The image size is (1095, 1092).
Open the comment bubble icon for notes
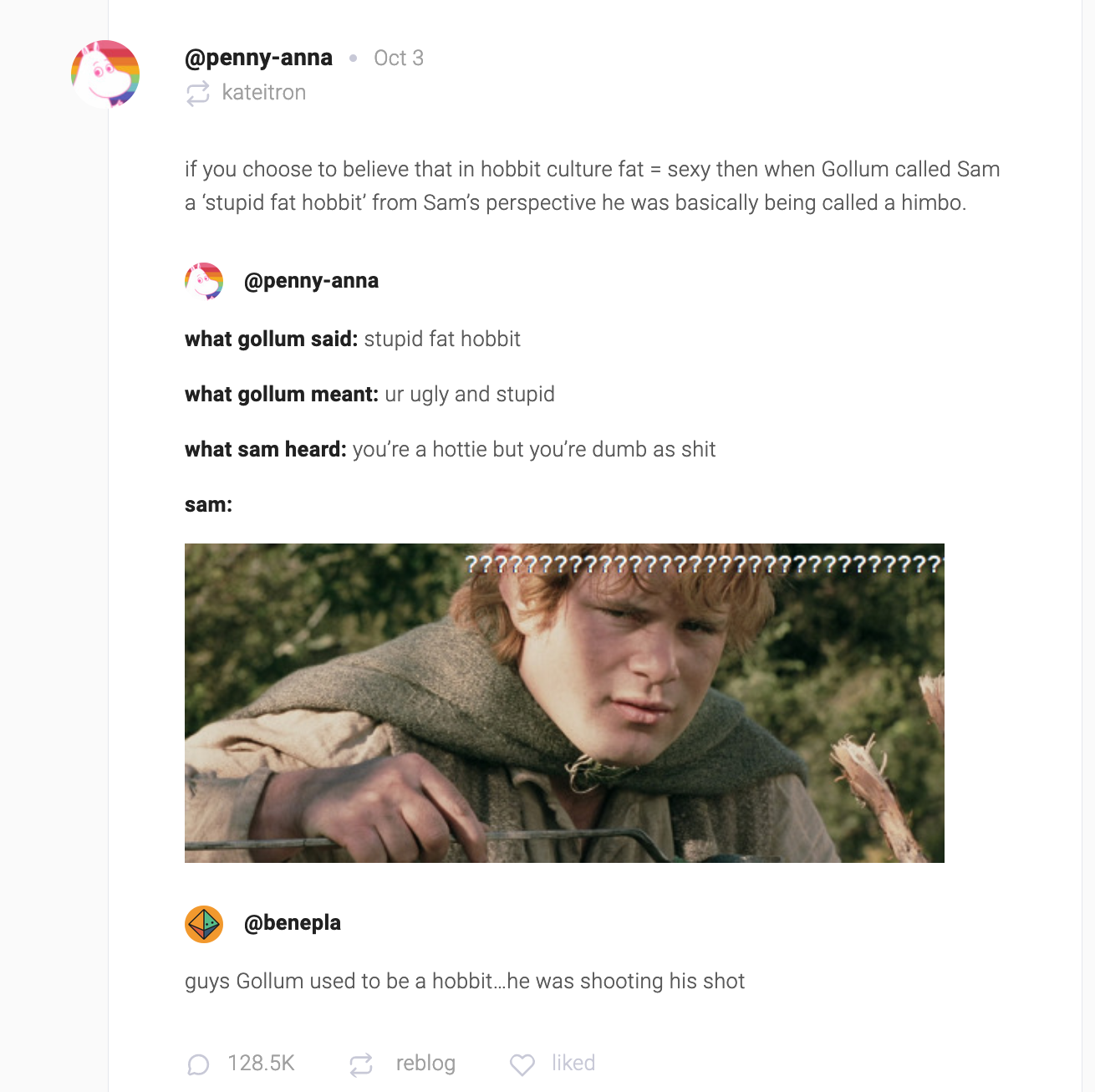click(198, 1064)
